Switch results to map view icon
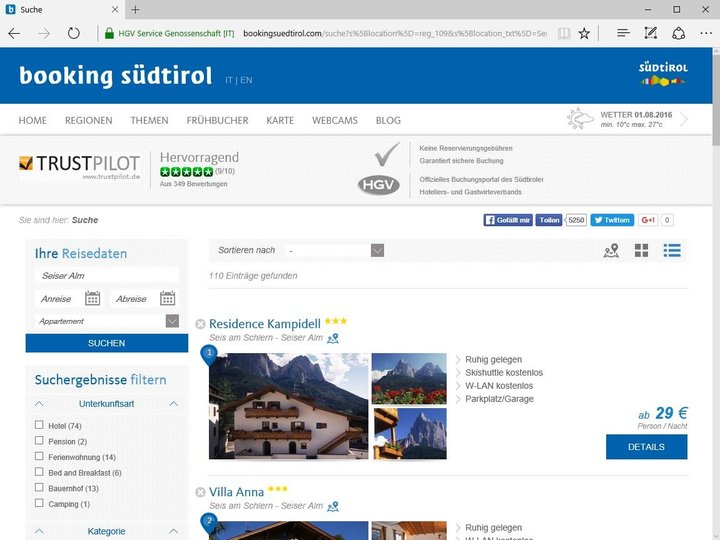 (x=611, y=251)
